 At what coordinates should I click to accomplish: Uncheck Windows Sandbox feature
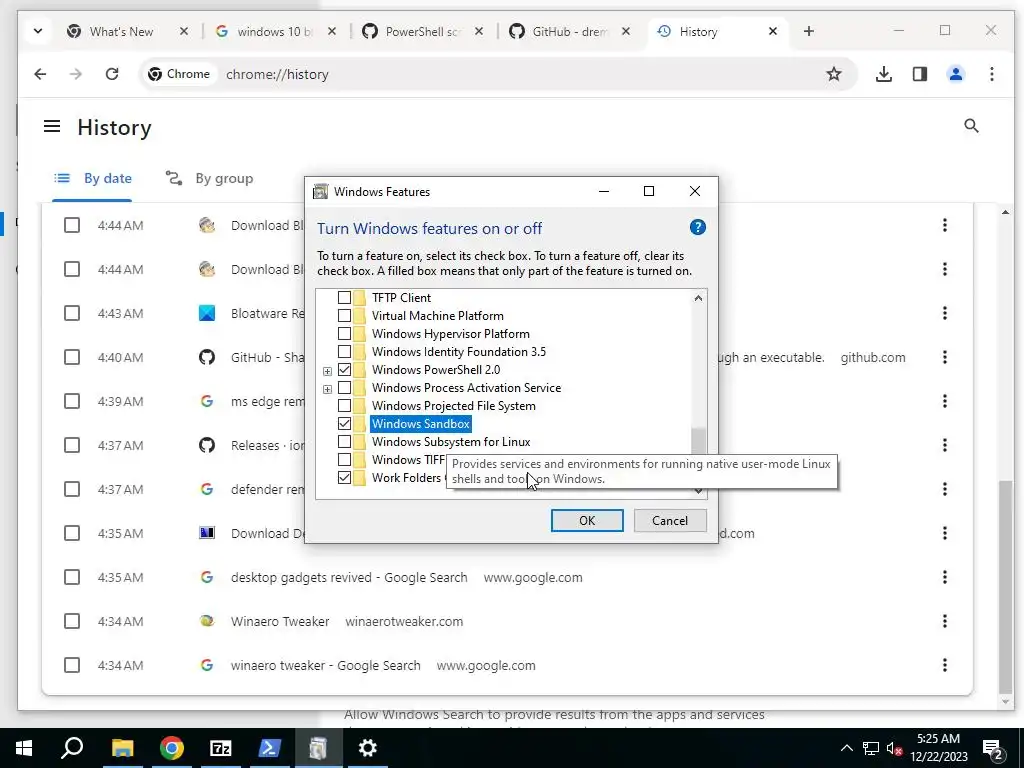tap(344, 424)
